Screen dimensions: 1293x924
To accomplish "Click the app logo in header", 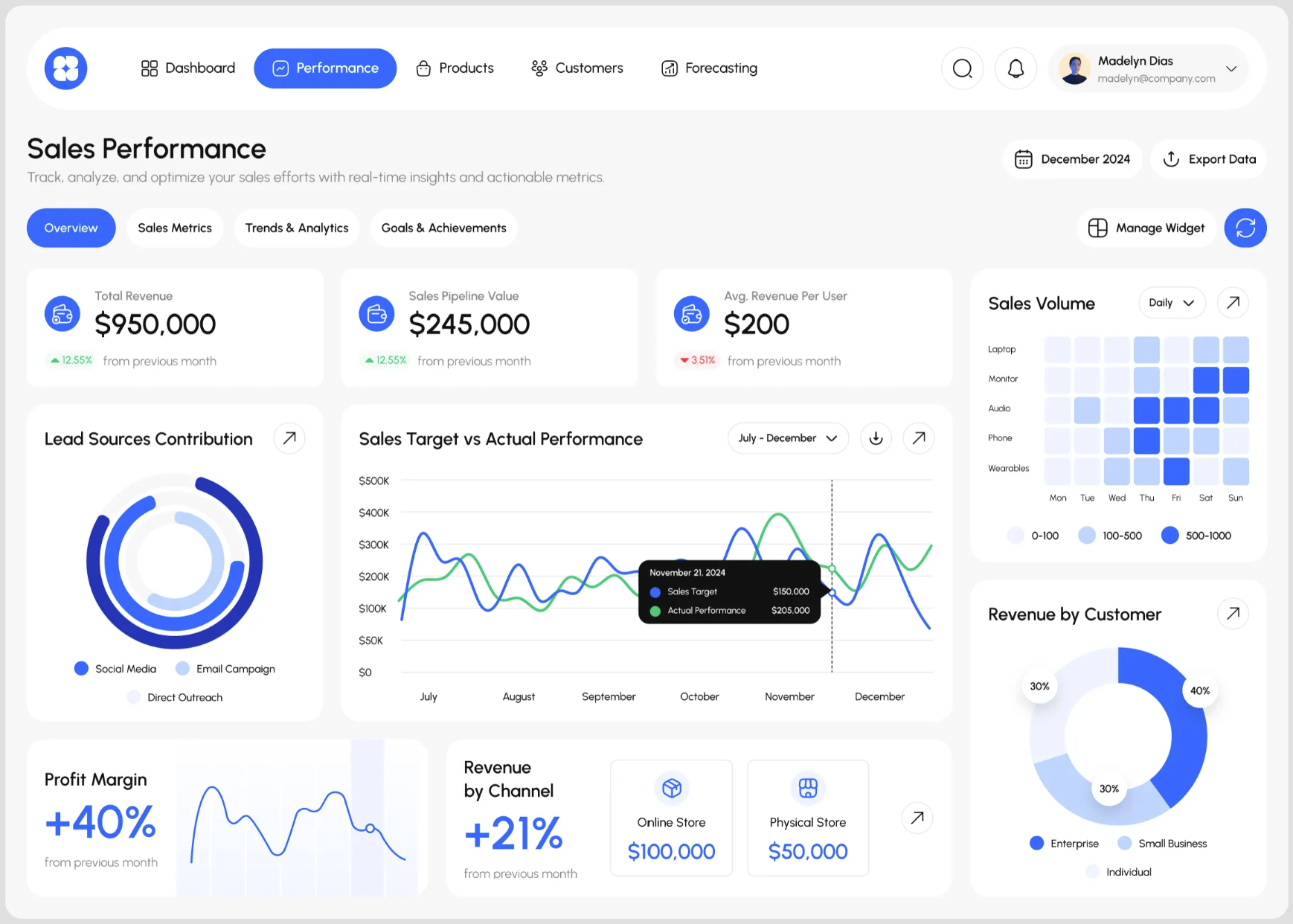I will [65, 68].
